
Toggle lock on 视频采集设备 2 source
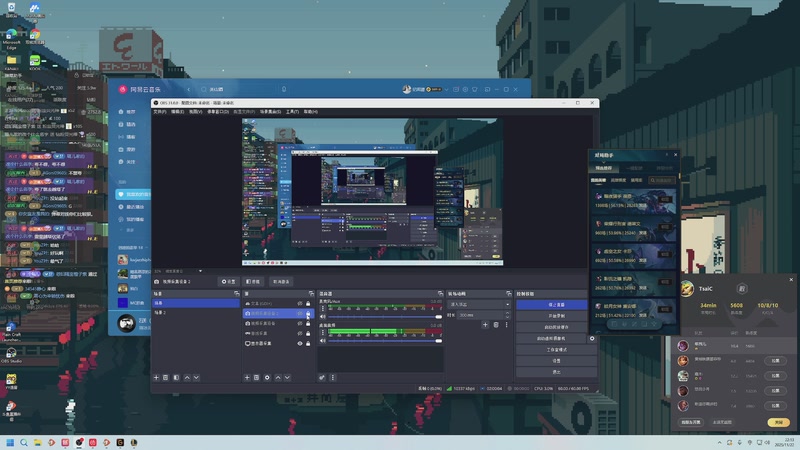pyautogui.click(x=308, y=313)
